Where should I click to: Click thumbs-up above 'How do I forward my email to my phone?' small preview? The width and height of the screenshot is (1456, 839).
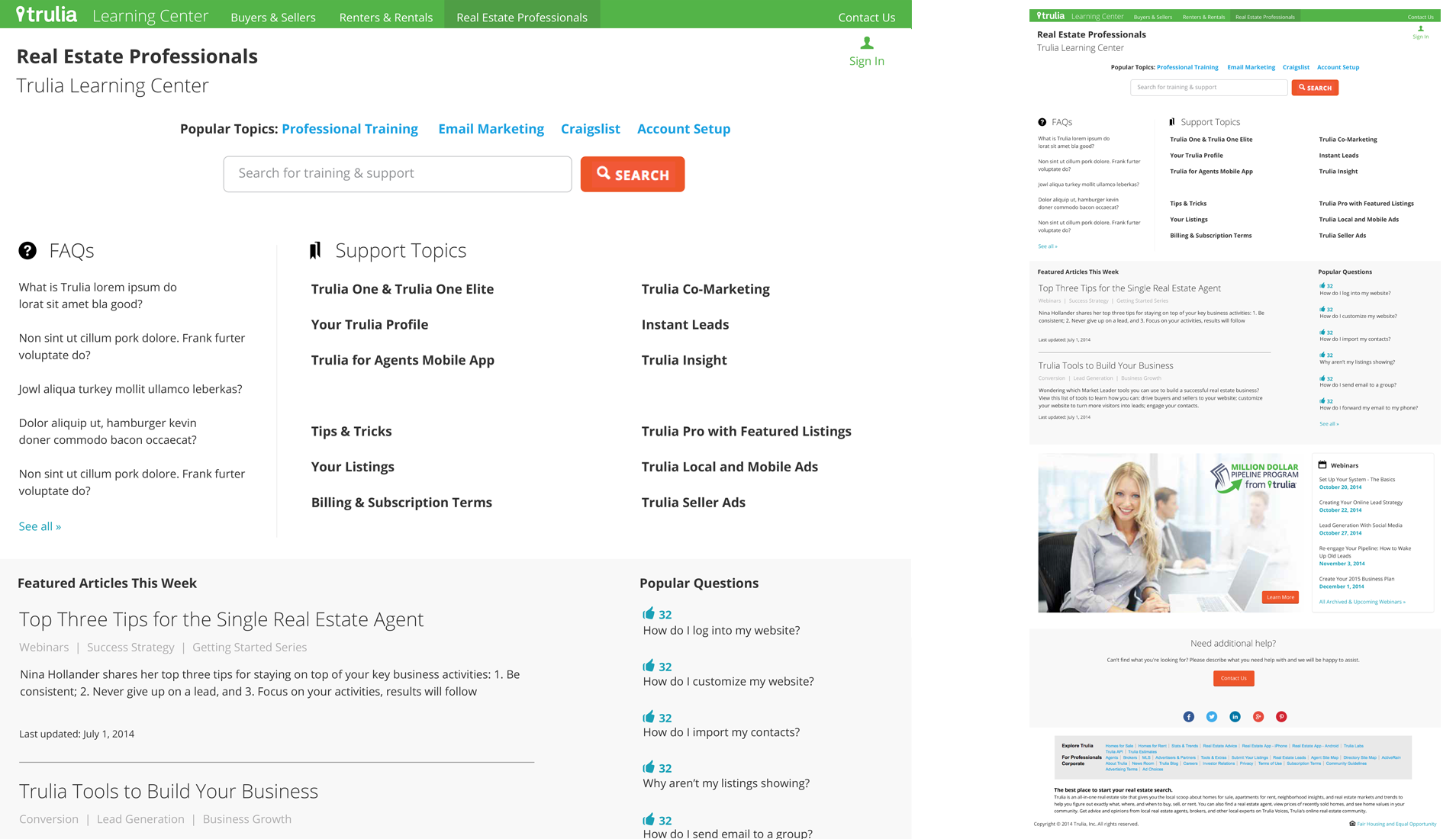(1322, 400)
